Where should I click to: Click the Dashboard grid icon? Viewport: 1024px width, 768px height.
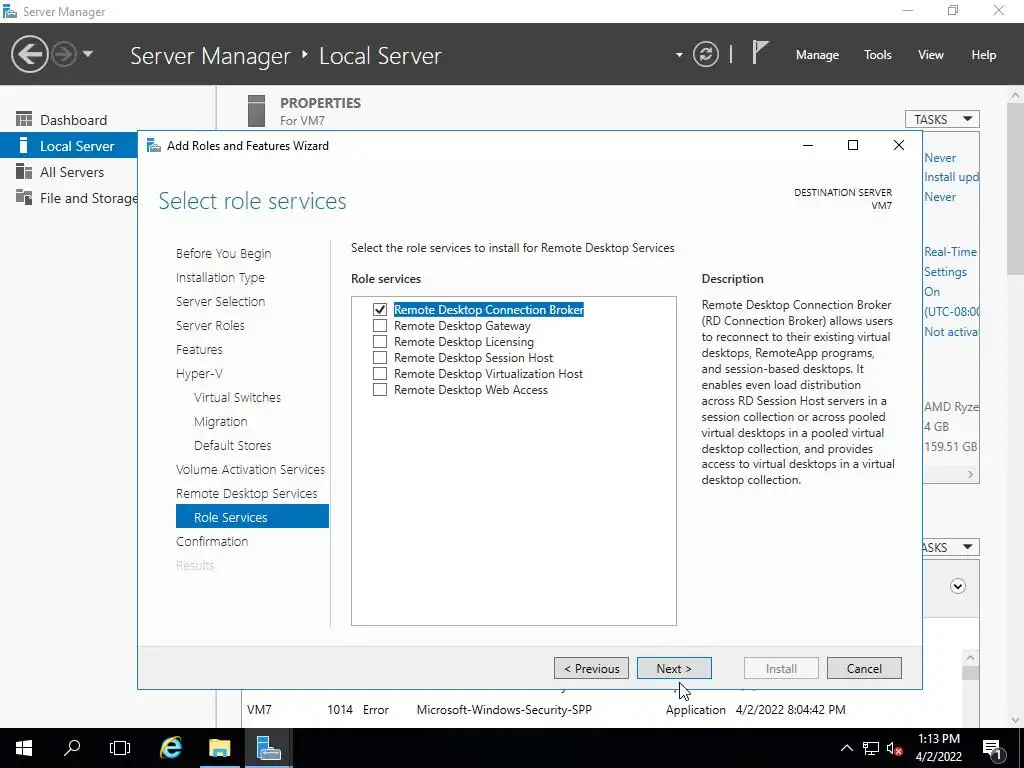click(x=24, y=119)
